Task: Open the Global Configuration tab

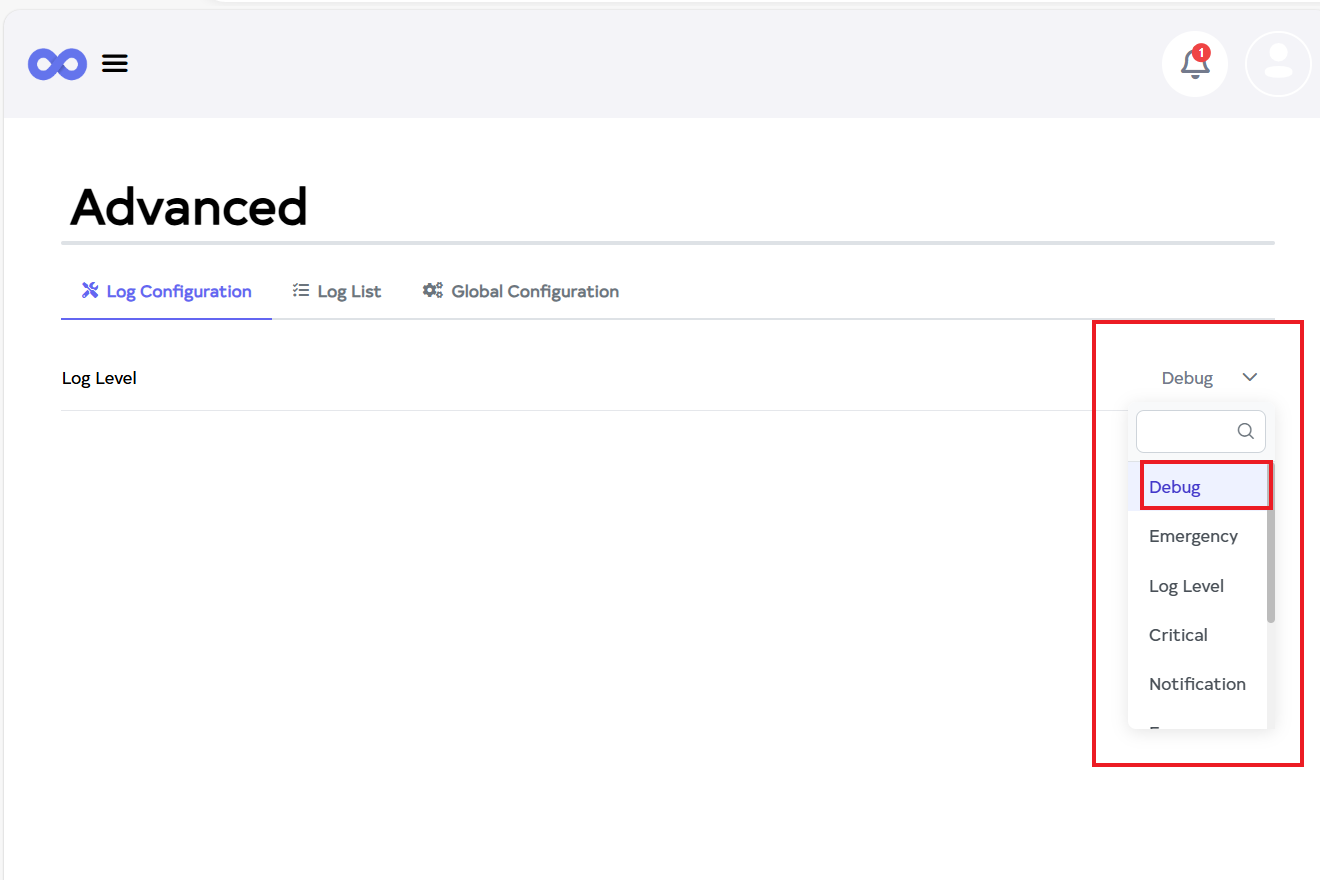Action: 535,292
